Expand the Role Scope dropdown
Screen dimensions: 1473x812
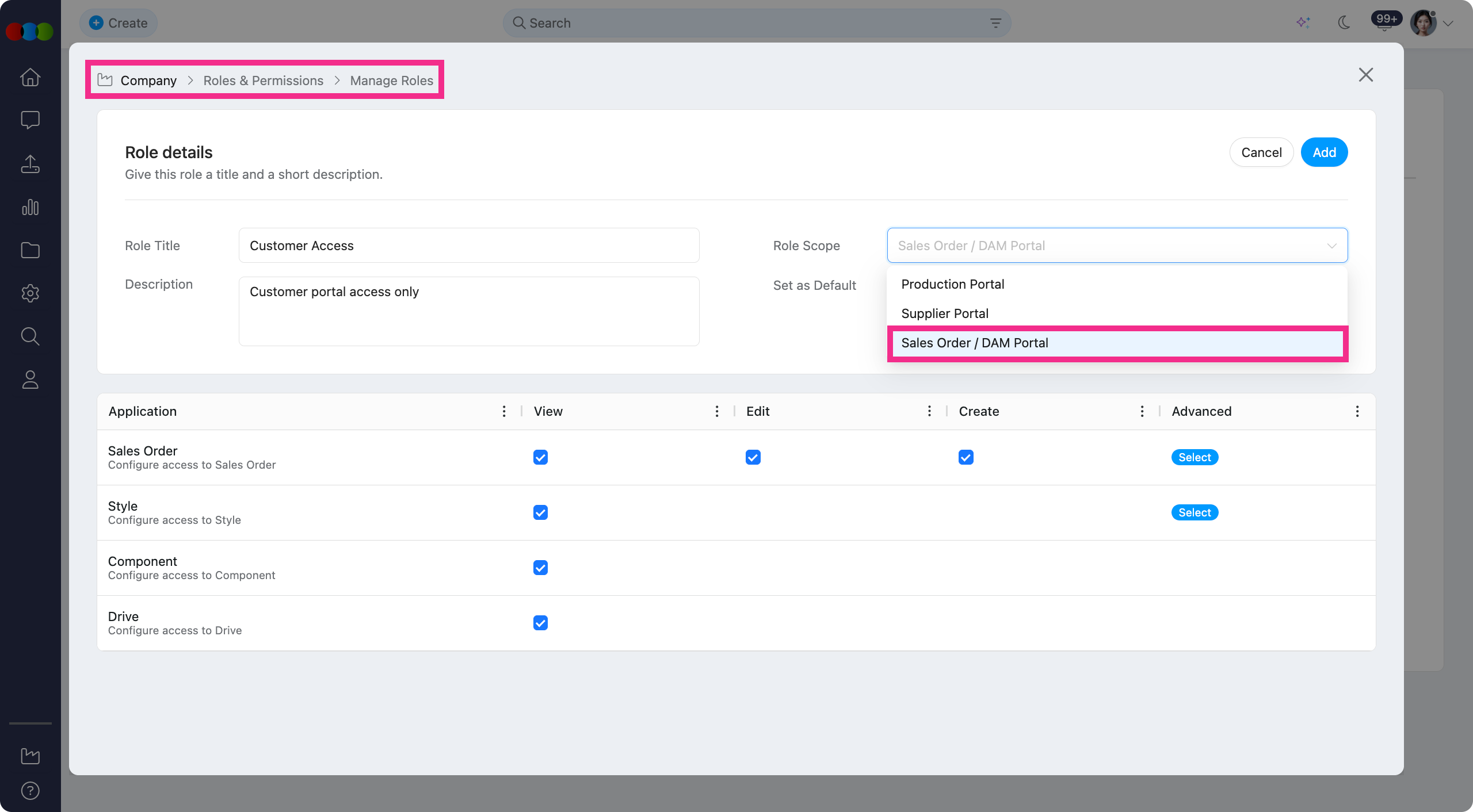(x=1117, y=246)
